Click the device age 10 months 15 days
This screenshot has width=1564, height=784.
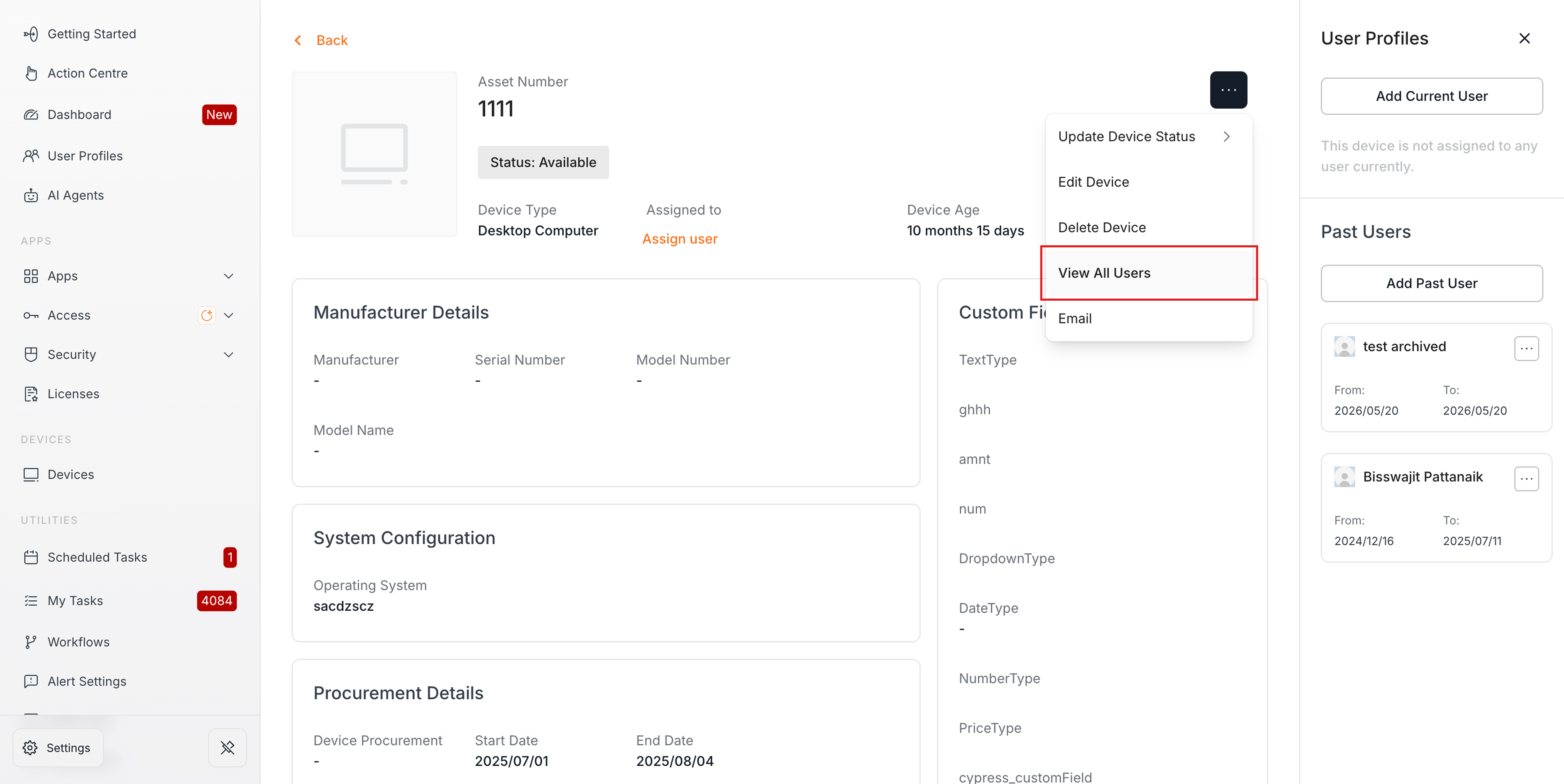965,231
